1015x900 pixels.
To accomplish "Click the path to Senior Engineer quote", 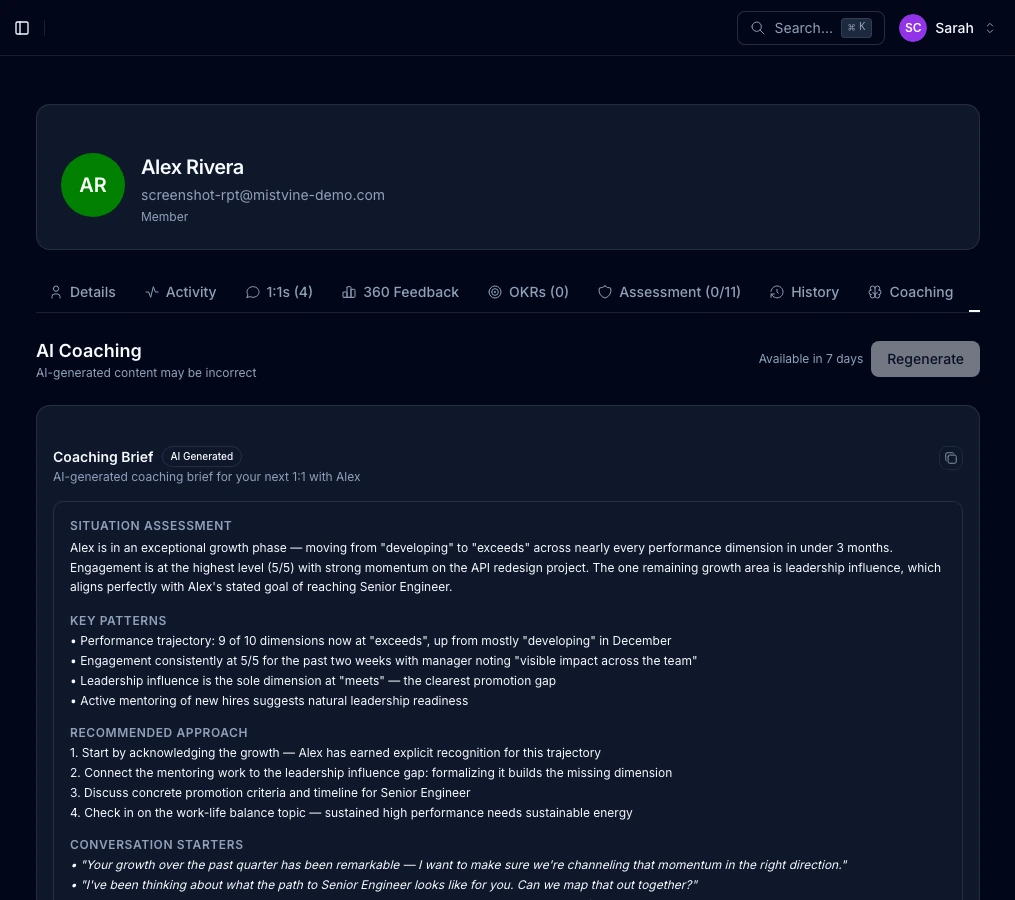I will click(384, 885).
